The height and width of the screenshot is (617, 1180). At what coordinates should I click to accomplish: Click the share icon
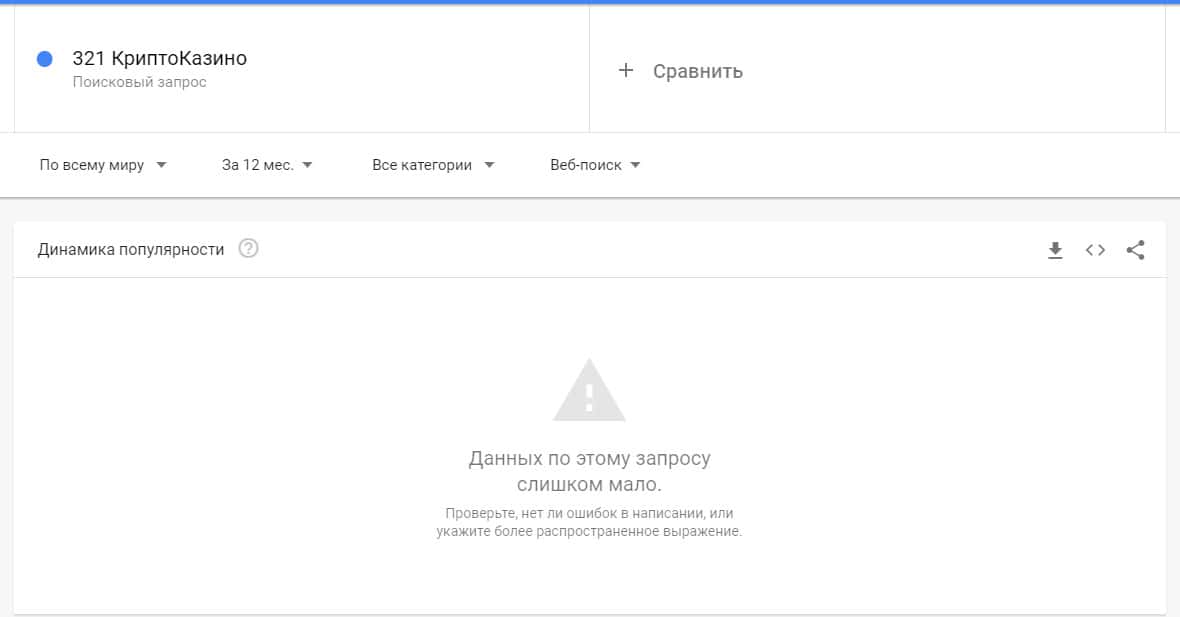click(1135, 250)
